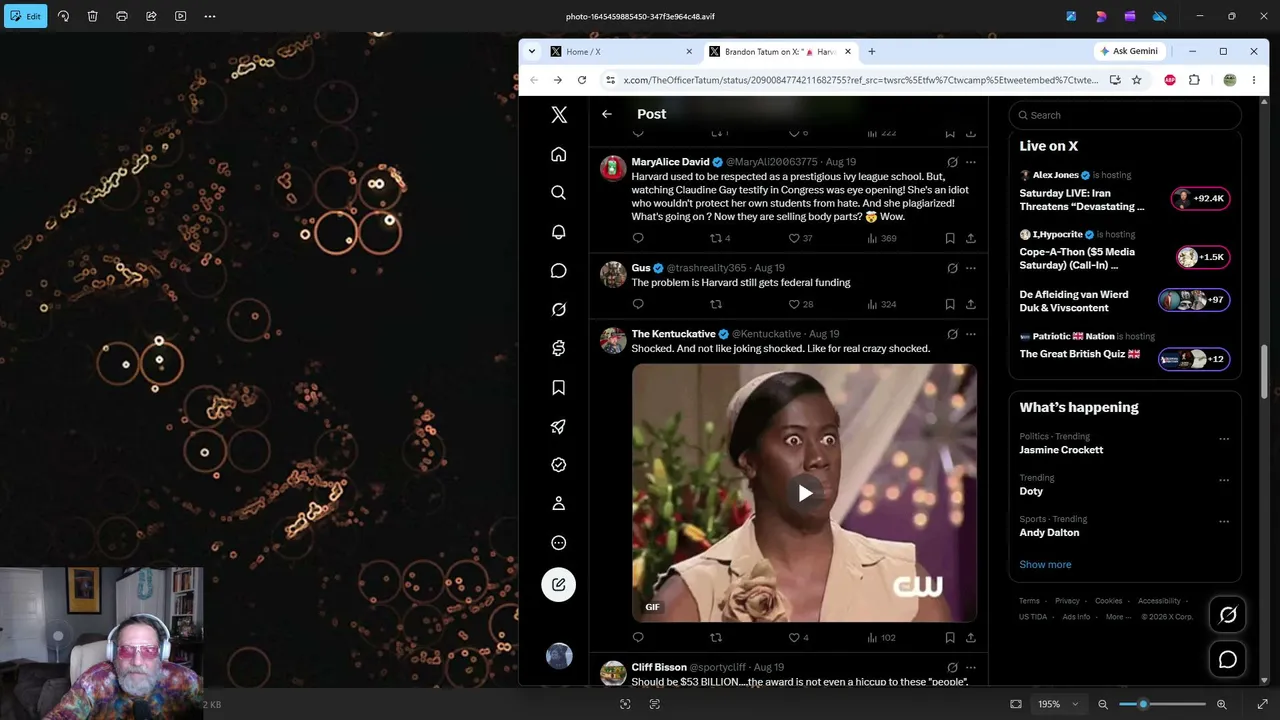Open Explore search in X sidebar
This screenshot has height=720, width=1280.
(x=559, y=193)
